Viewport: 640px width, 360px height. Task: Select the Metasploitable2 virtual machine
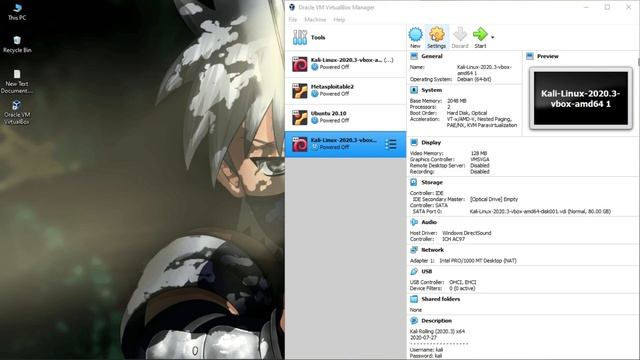pos(345,90)
